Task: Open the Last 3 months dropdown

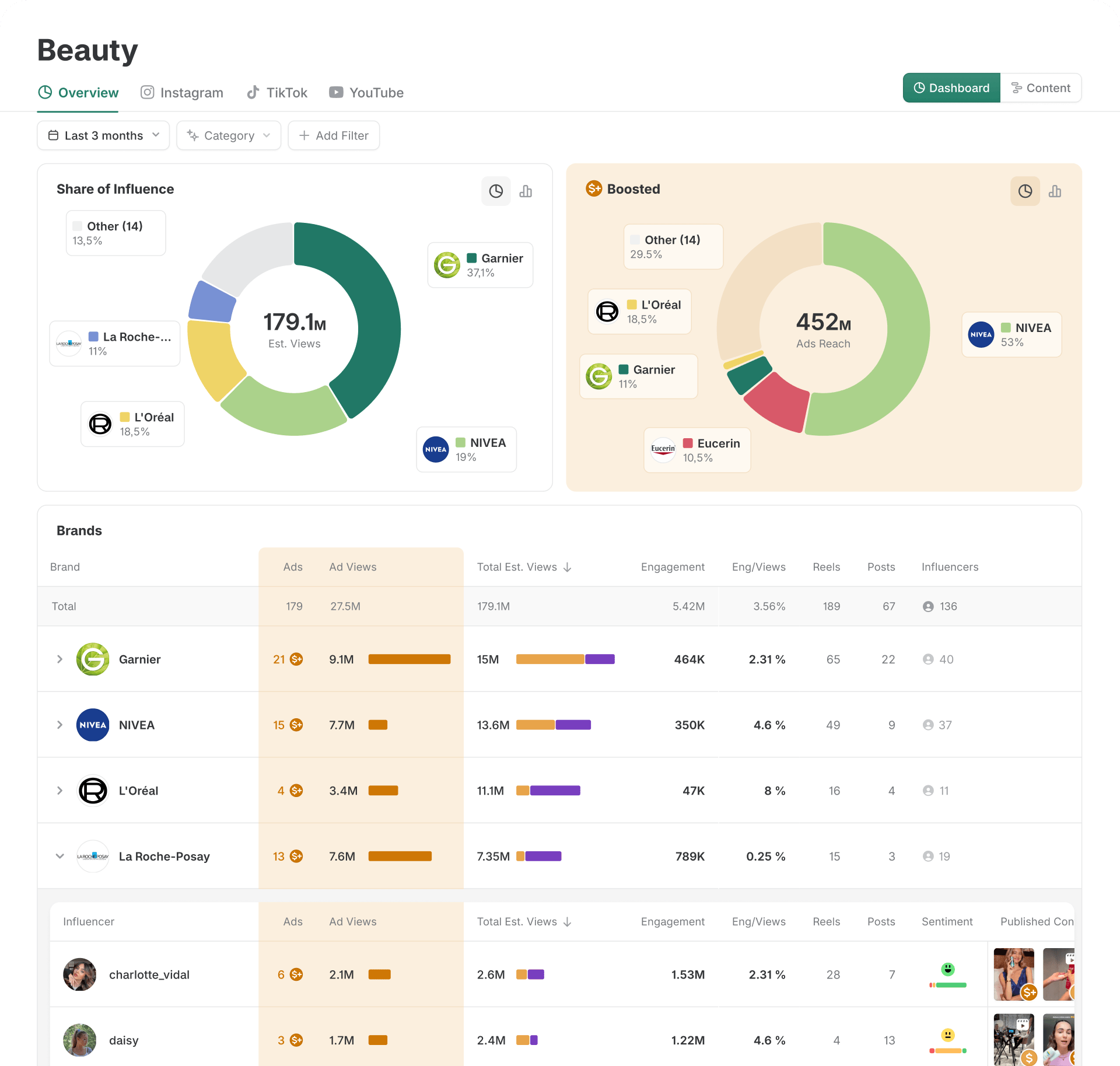Action: pos(103,135)
